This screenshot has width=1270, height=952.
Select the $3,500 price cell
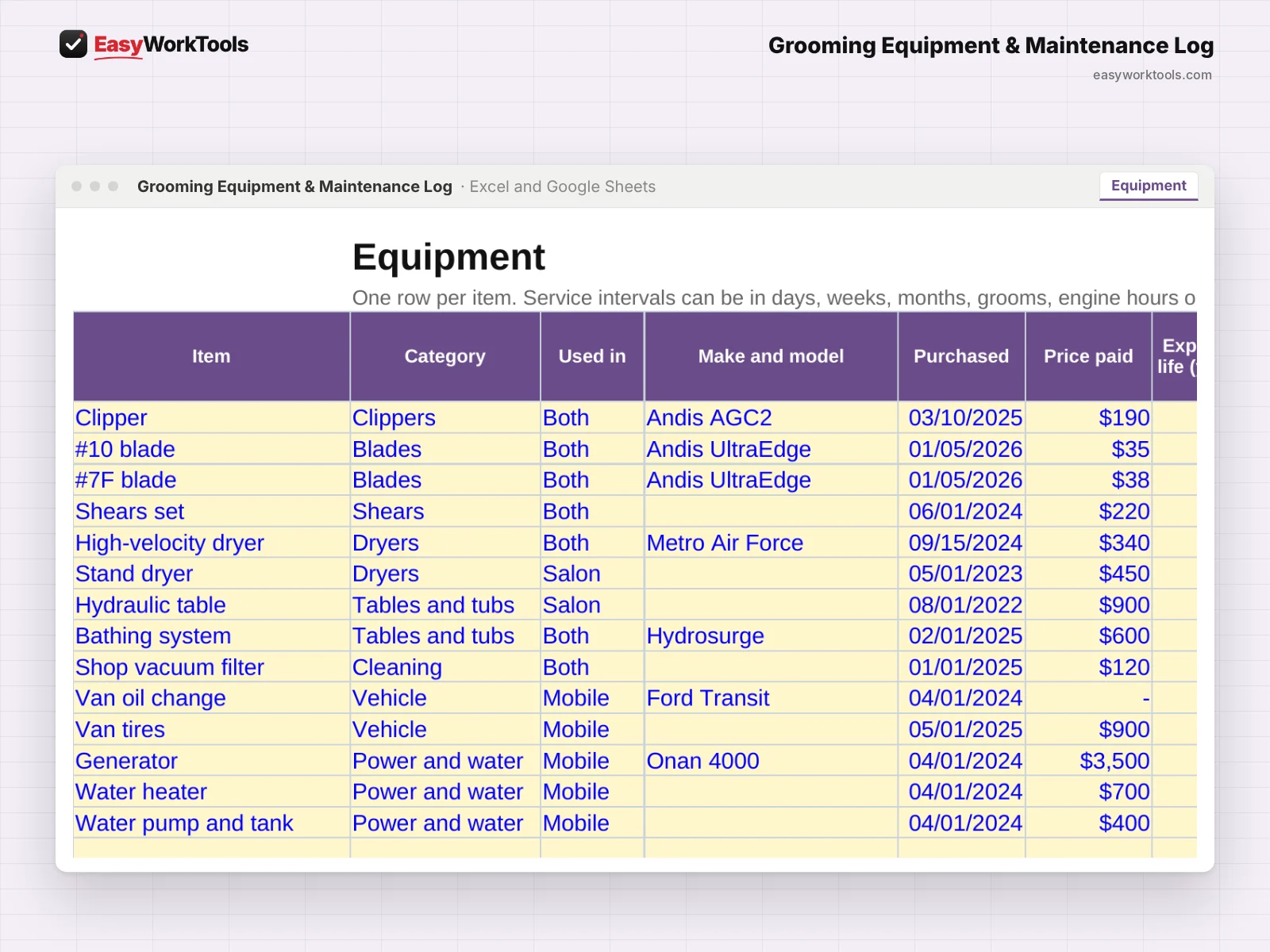coord(1088,761)
